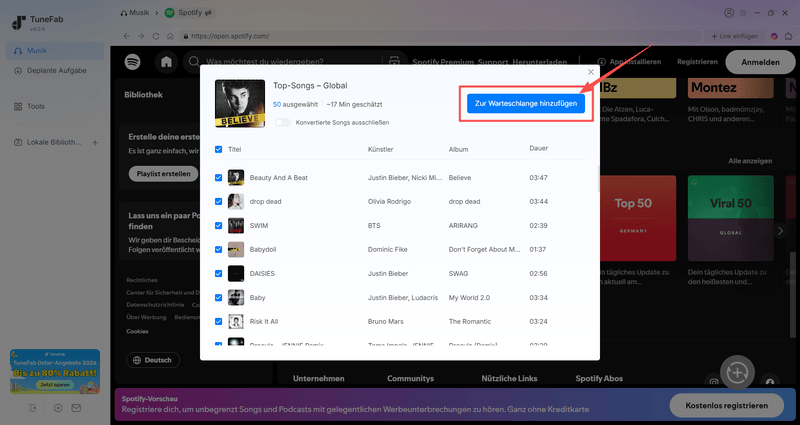Viewport: 800px width, 425px height.
Task: Untick the DAISIES song checkbox
Action: point(218,273)
